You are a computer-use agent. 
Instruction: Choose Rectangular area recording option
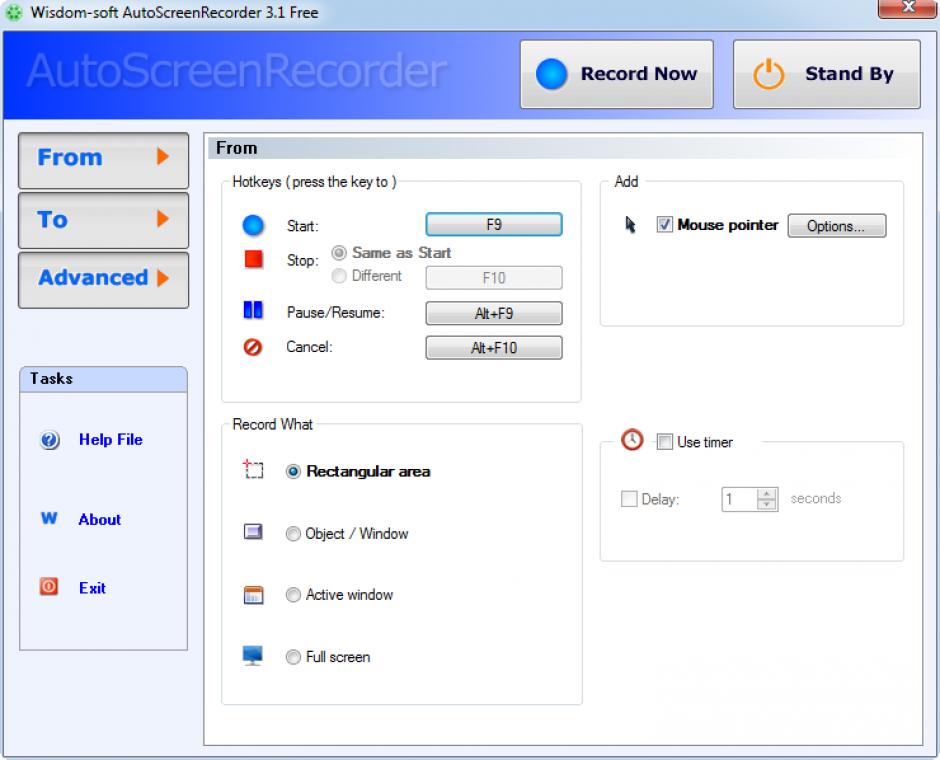click(x=293, y=472)
